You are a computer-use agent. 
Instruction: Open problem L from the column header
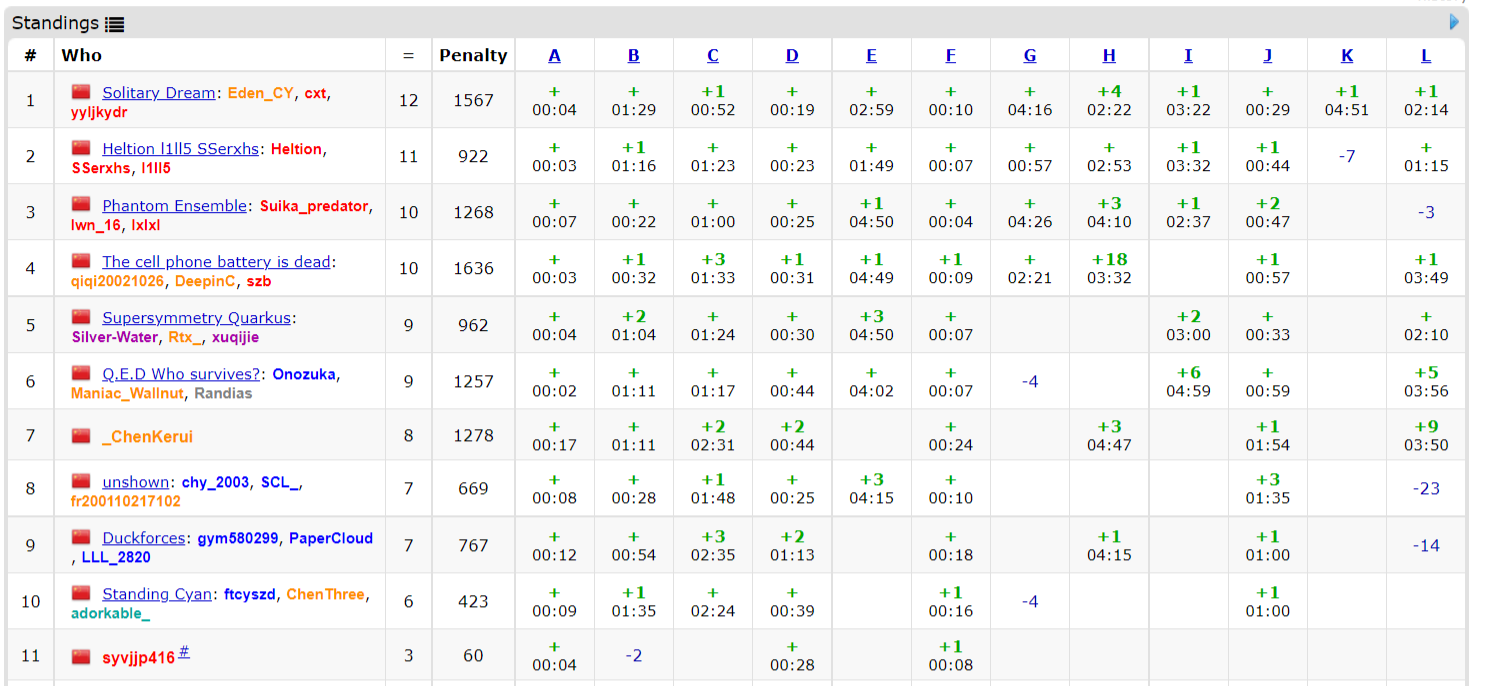point(1425,56)
